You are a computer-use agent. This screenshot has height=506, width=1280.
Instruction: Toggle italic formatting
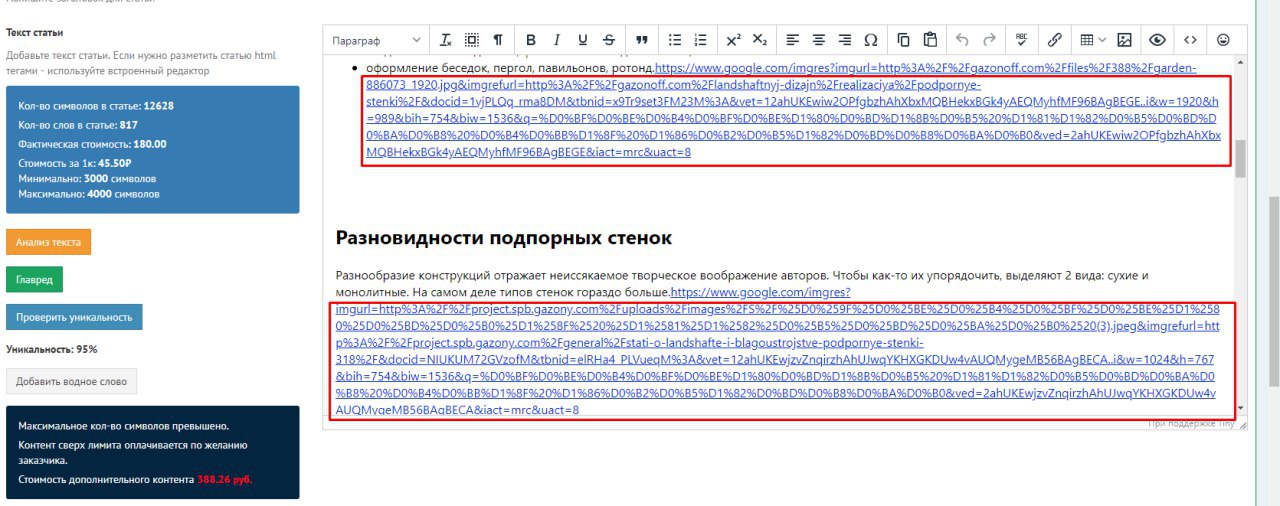(x=557, y=40)
